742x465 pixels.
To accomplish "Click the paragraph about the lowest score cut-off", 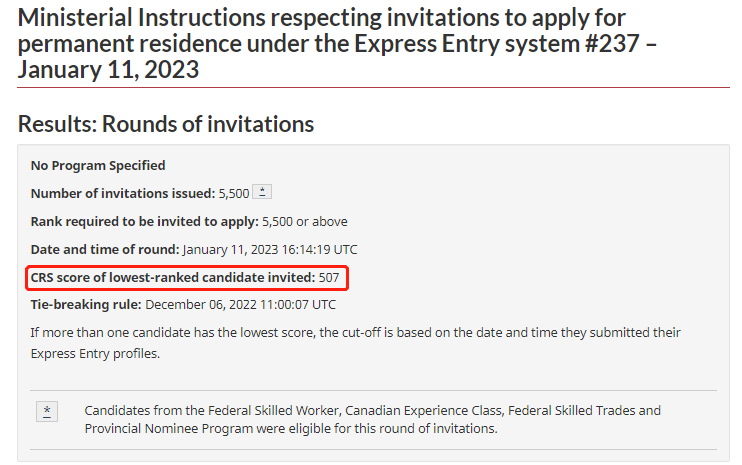I will tap(355, 343).
